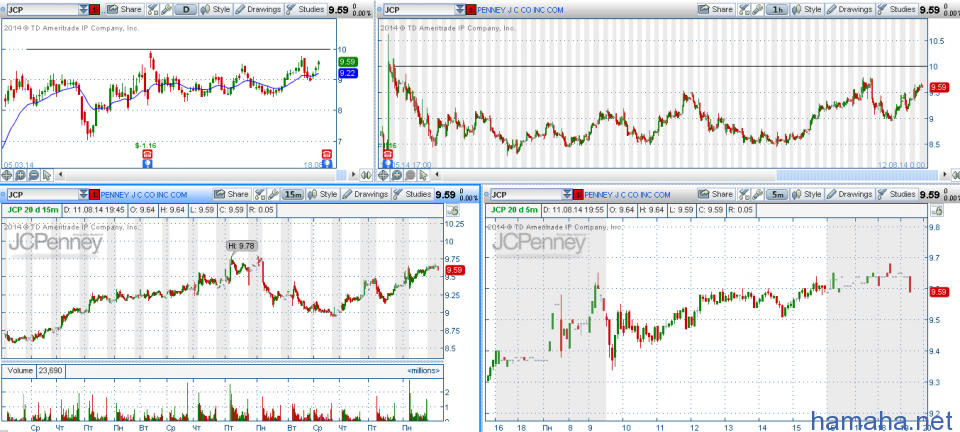Click Share button in the 5m chart
Screen dimensions: 960x432
716,194
